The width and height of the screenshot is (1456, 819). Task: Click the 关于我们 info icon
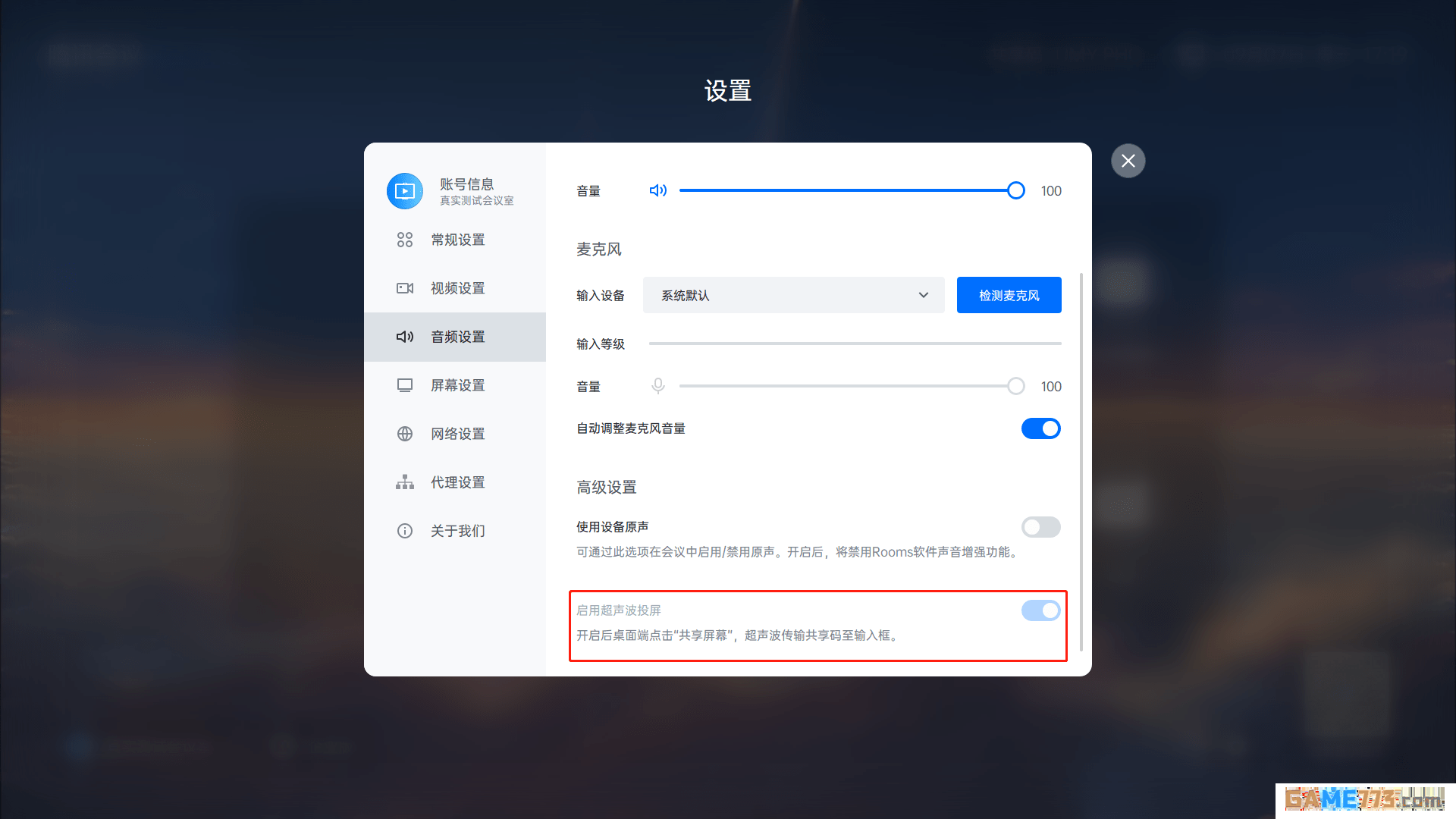tap(405, 531)
